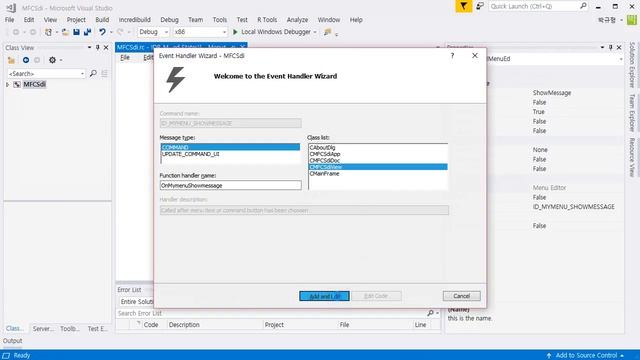The height and width of the screenshot is (360, 640).
Task: Click the Navigate Forward toolbar icon
Action: (33, 32)
